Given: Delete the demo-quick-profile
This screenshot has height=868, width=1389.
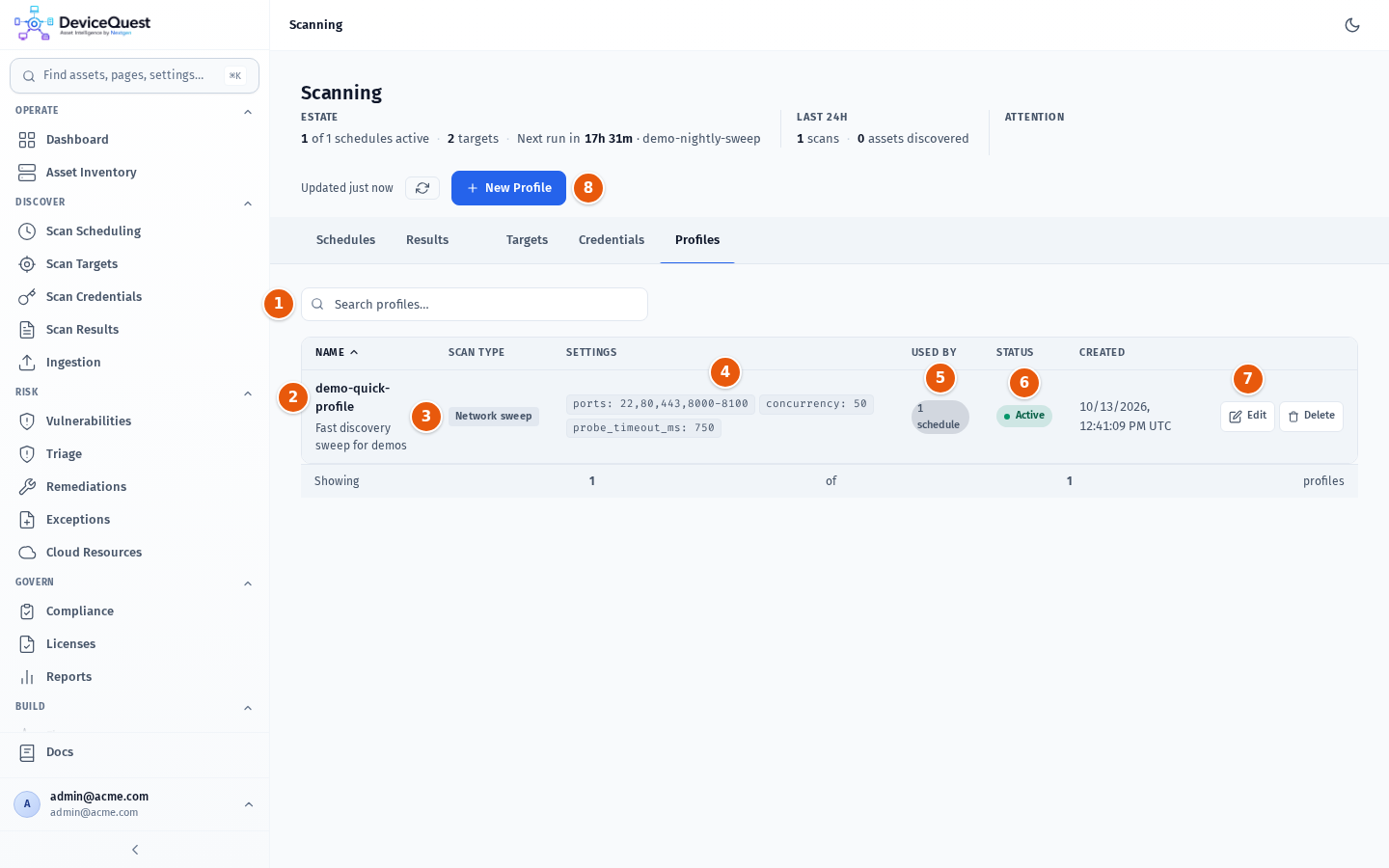Looking at the screenshot, I should click(1311, 417).
